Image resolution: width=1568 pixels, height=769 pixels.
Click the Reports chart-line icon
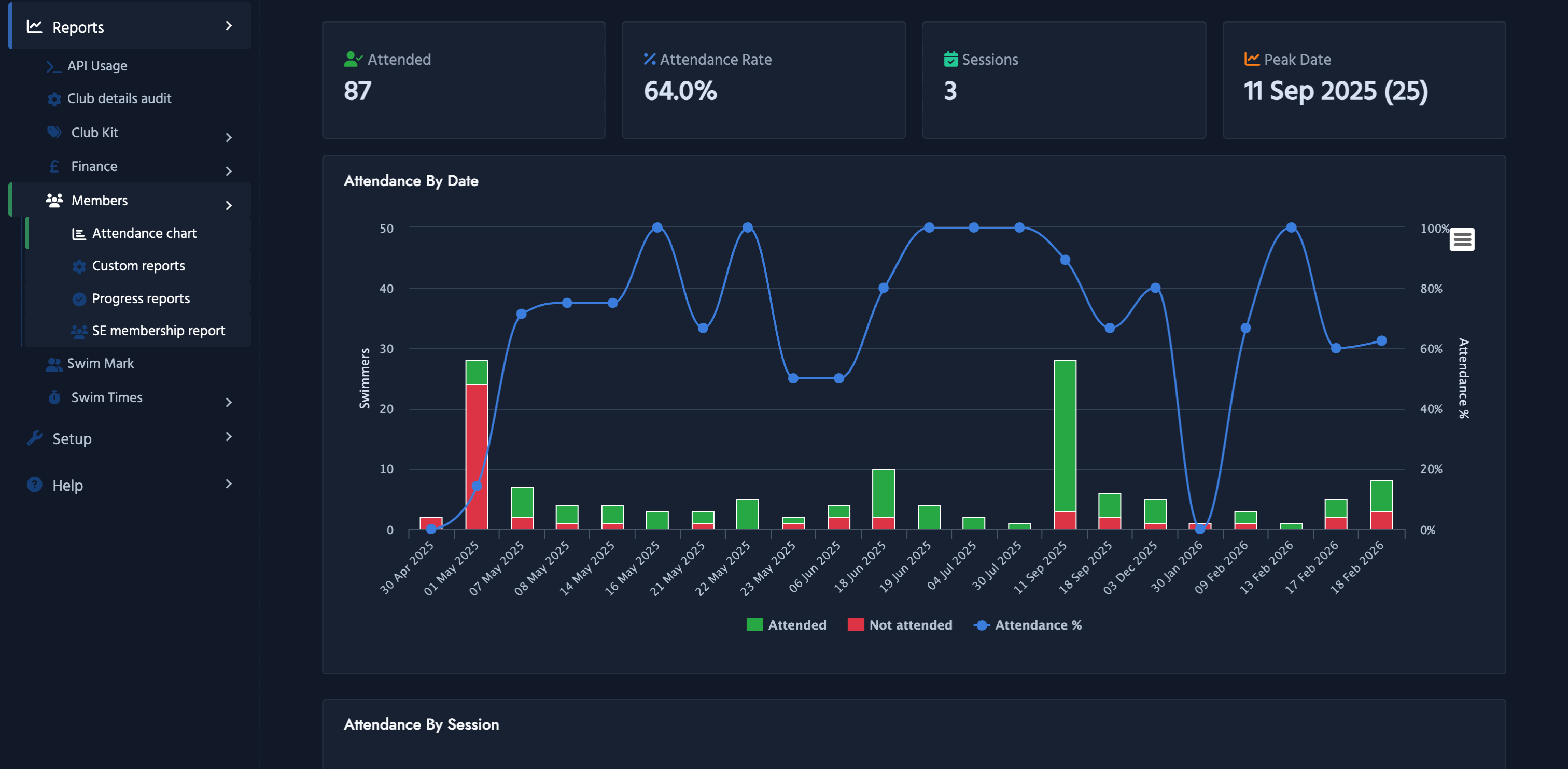point(35,26)
